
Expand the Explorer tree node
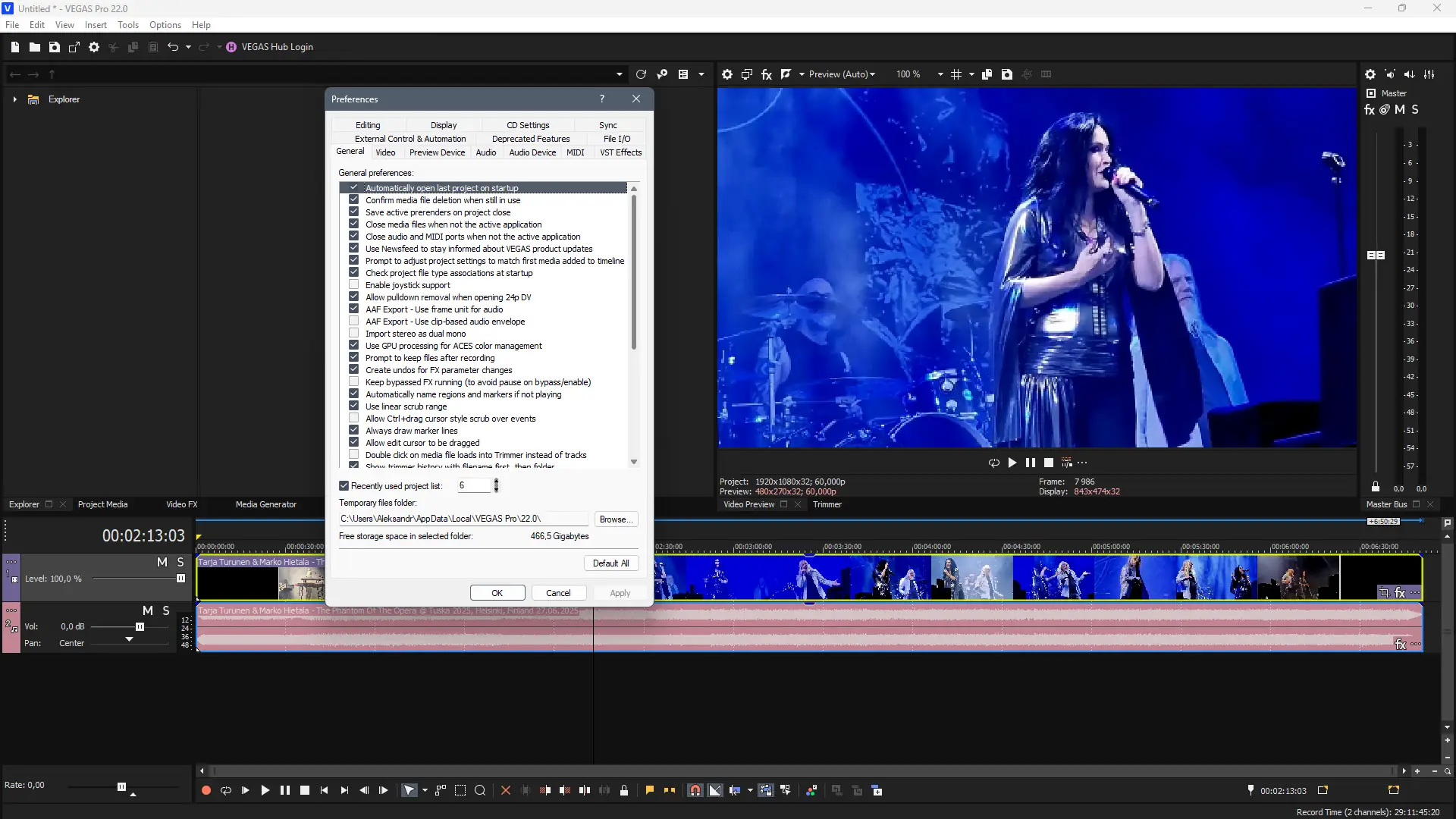[x=14, y=99]
